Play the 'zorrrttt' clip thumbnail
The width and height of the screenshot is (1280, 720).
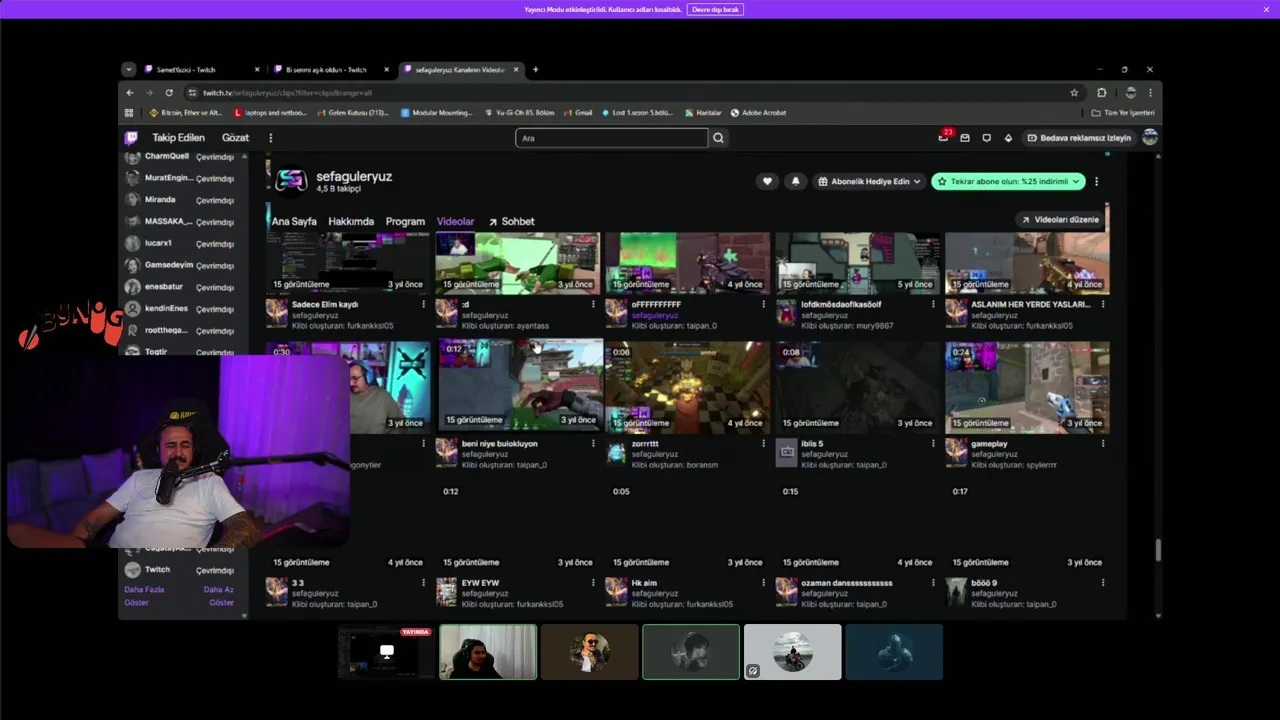tap(687, 387)
